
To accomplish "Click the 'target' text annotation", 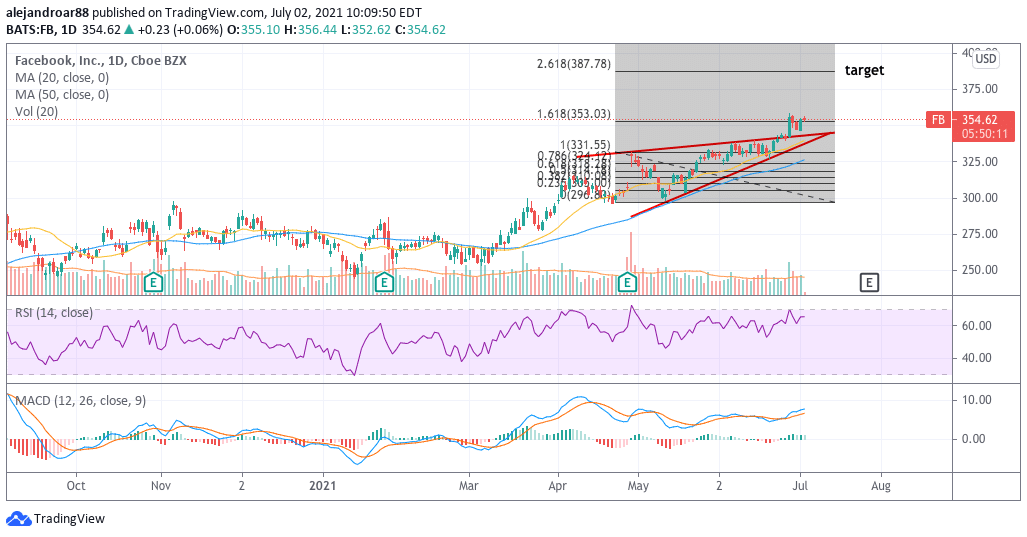I will click(865, 70).
